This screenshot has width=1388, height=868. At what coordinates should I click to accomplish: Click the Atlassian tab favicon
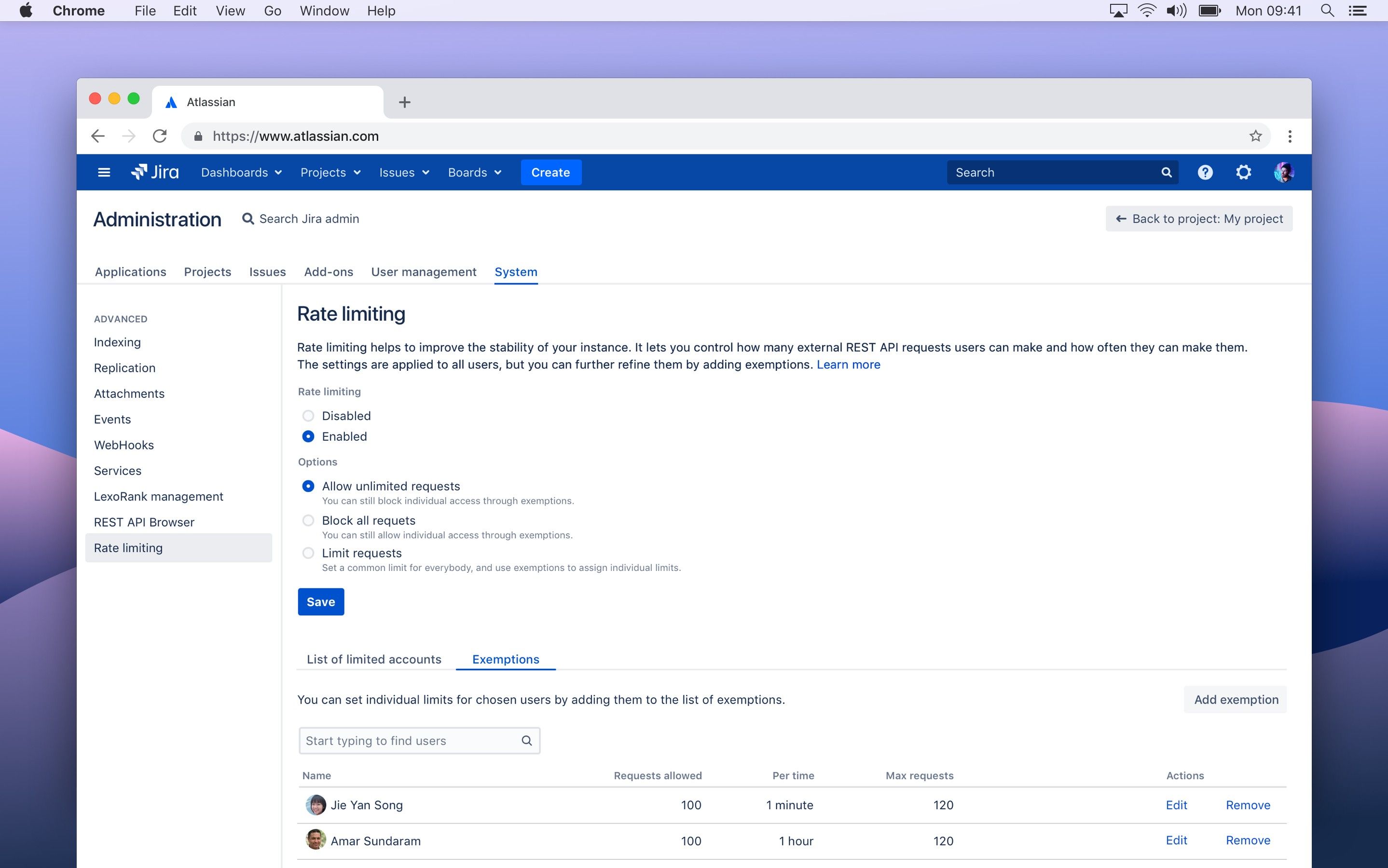tap(171, 102)
